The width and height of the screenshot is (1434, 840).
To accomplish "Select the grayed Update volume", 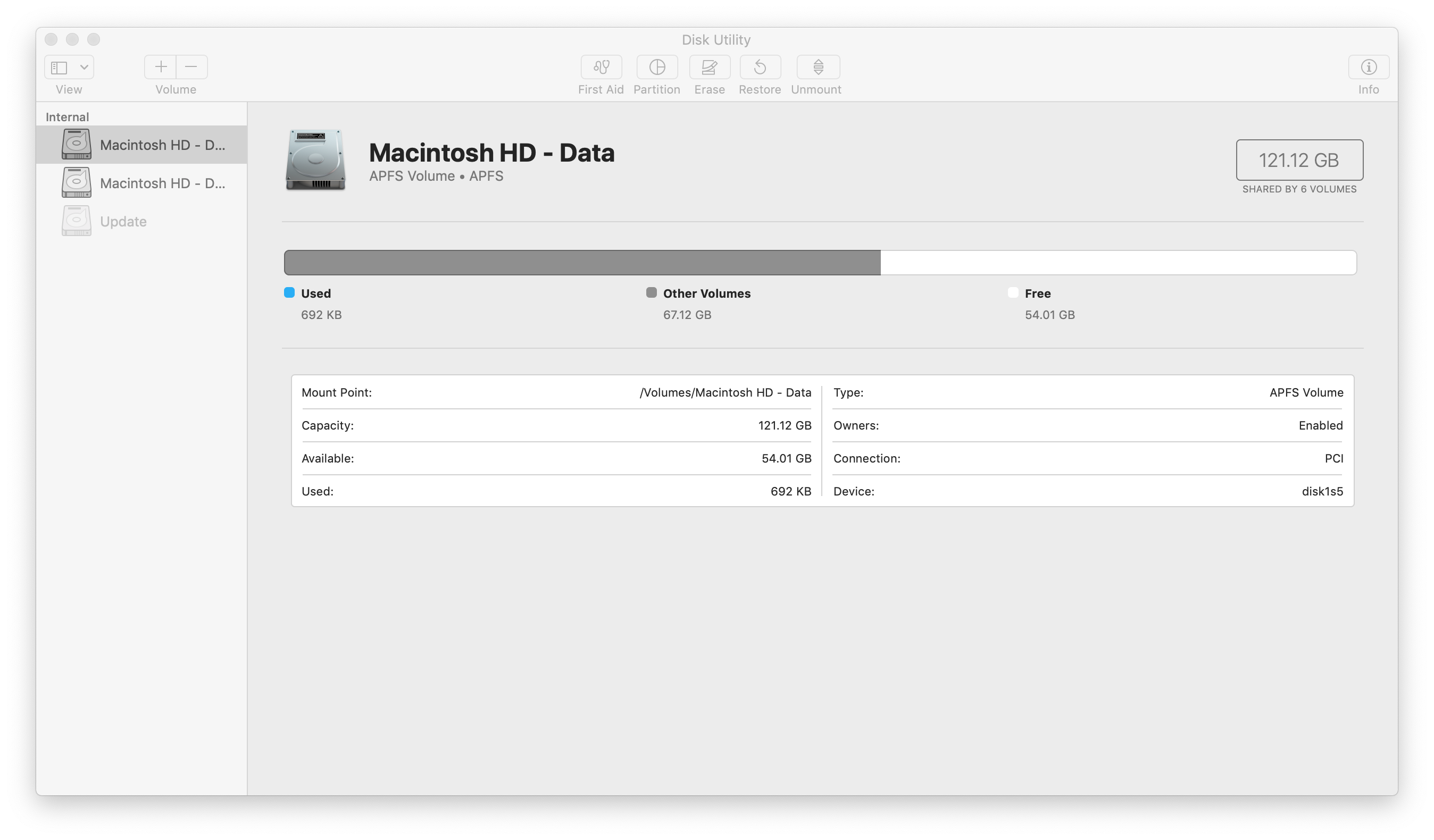I will point(123,221).
